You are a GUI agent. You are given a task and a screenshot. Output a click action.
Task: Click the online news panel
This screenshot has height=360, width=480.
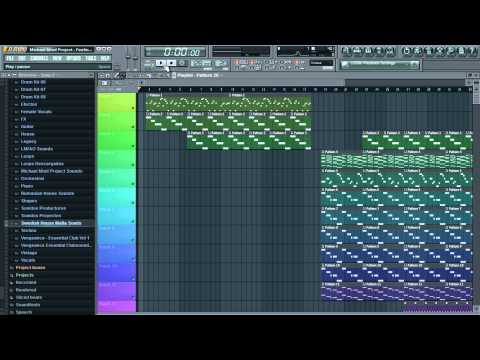(381, 64)
